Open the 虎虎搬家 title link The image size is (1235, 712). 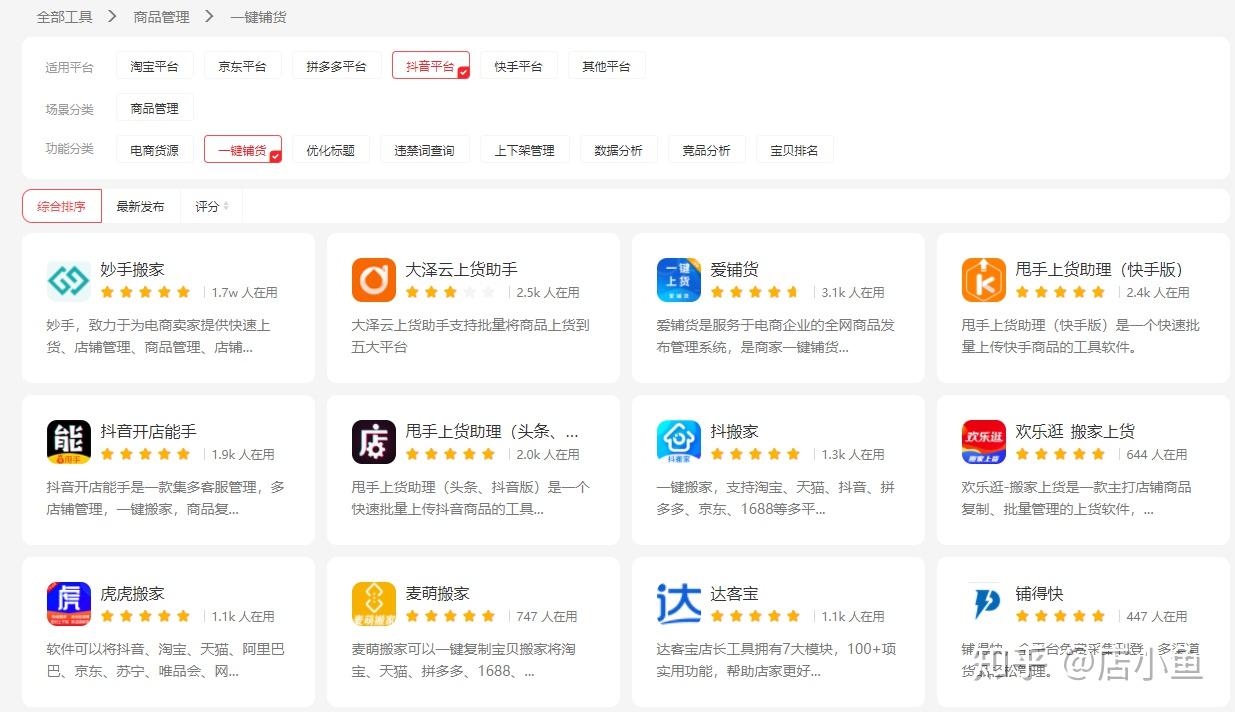coord(132,593)
